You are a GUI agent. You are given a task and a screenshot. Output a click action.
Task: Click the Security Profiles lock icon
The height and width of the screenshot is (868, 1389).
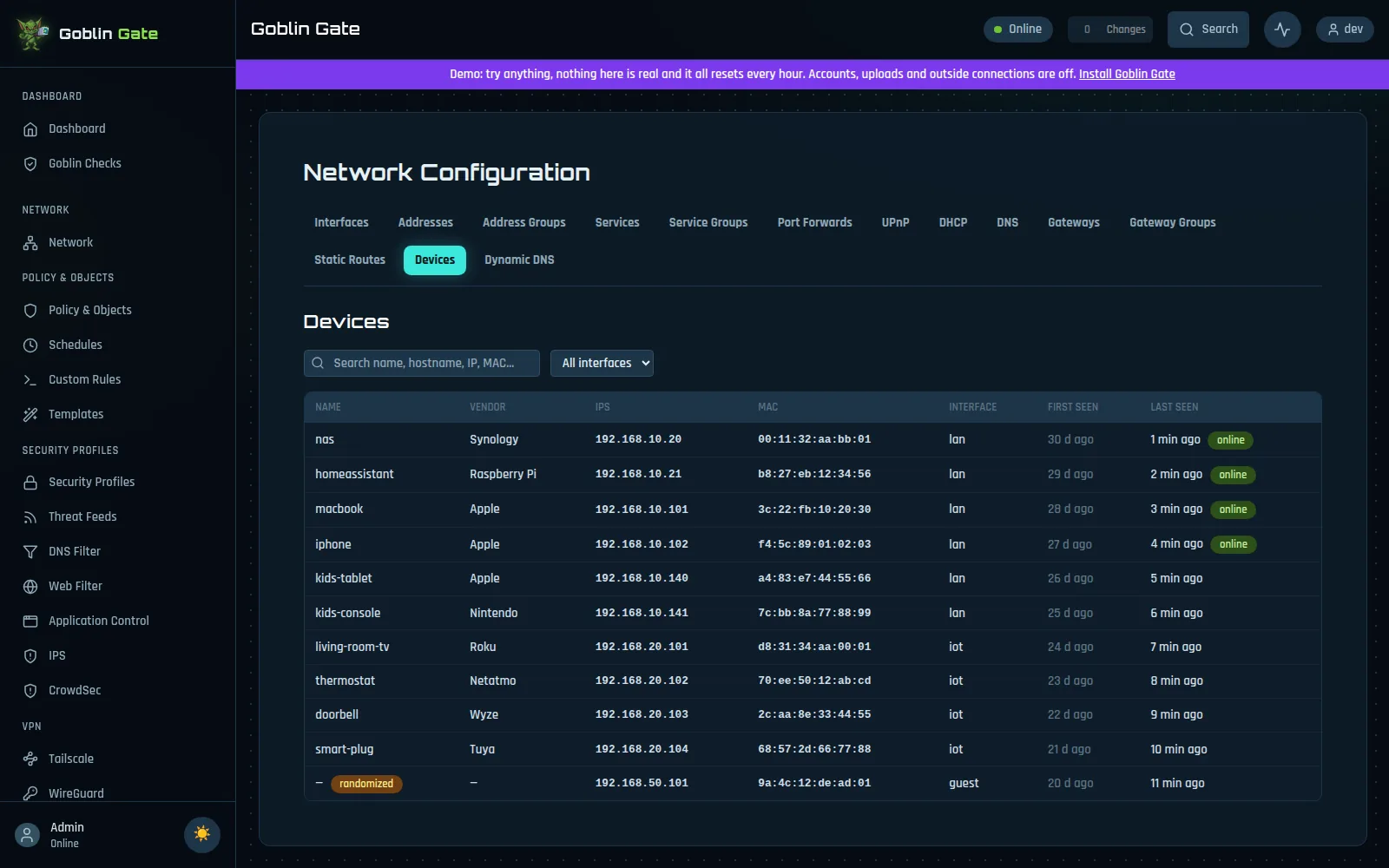[30, 483]
